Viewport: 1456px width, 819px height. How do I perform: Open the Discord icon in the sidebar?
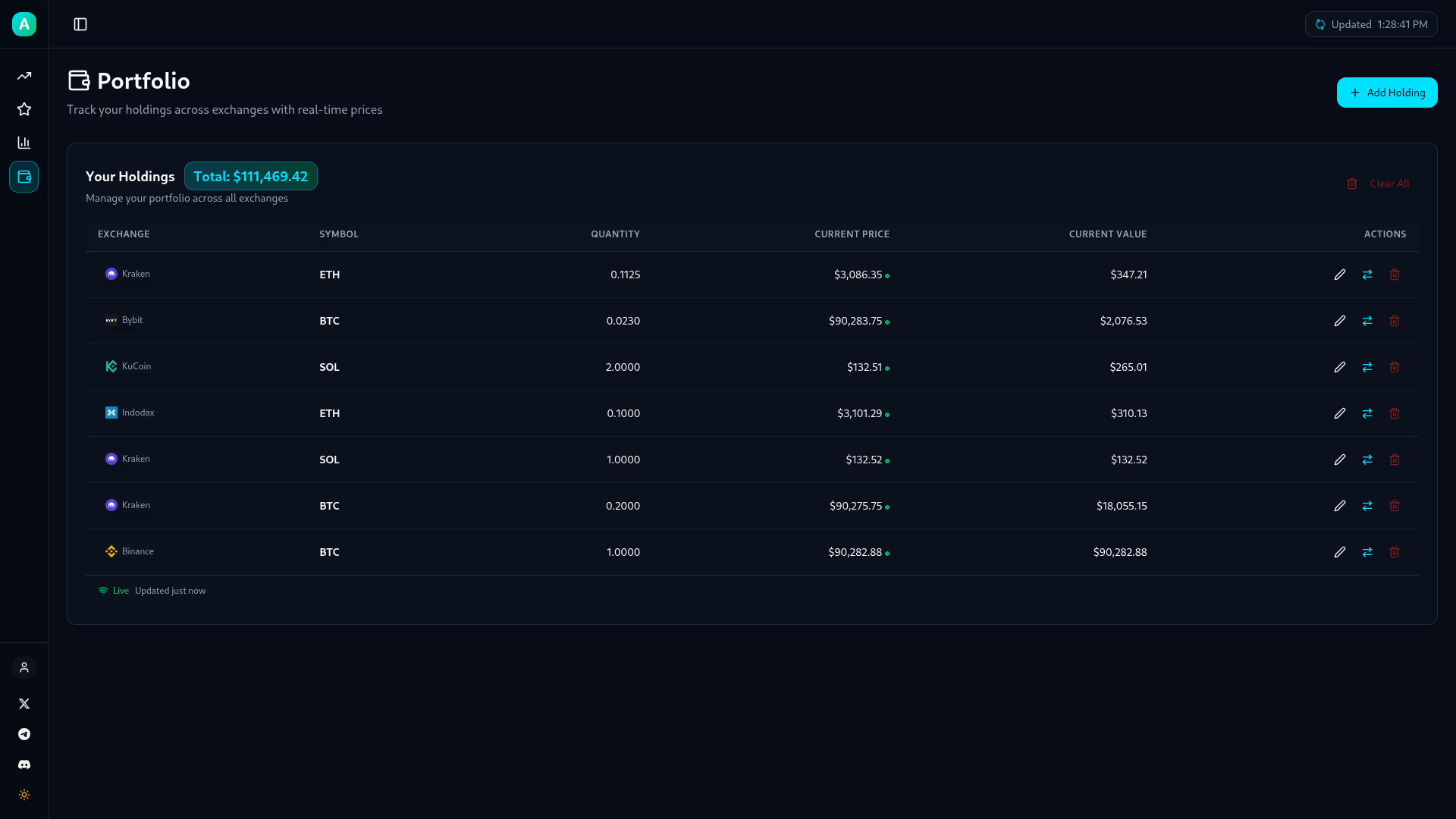[x=24, y=764]
